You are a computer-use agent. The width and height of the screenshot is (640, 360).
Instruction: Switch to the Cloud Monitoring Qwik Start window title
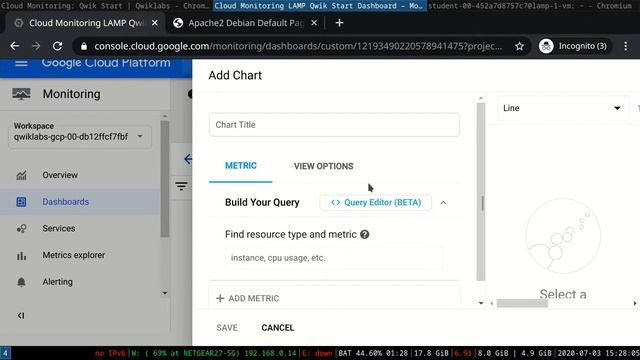pyautogui.click(x=105, y=6)
